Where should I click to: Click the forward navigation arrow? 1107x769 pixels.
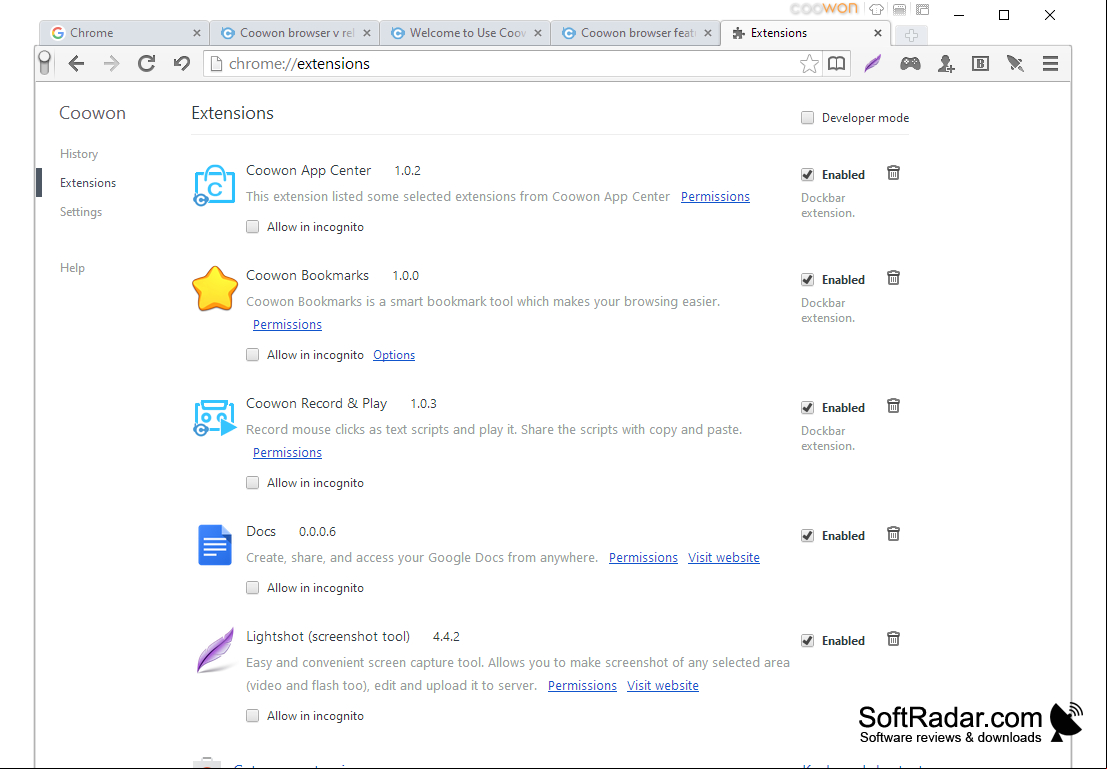[x=112, y=64]
